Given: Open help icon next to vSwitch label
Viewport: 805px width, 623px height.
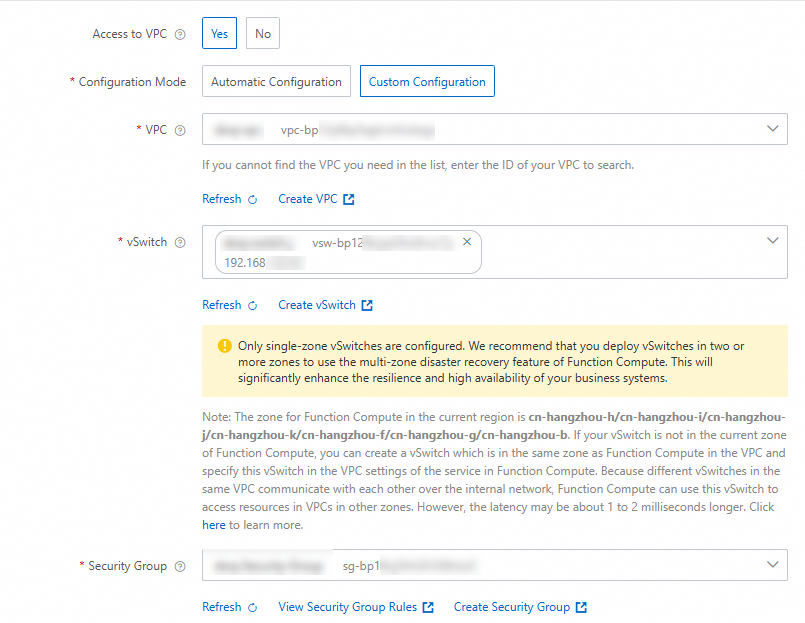Looking at the screenshot, I should click(180, 242).
